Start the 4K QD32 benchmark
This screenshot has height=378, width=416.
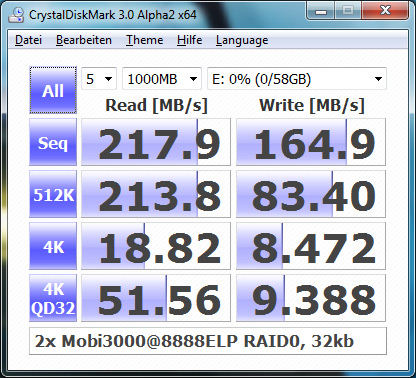[53, 298]
